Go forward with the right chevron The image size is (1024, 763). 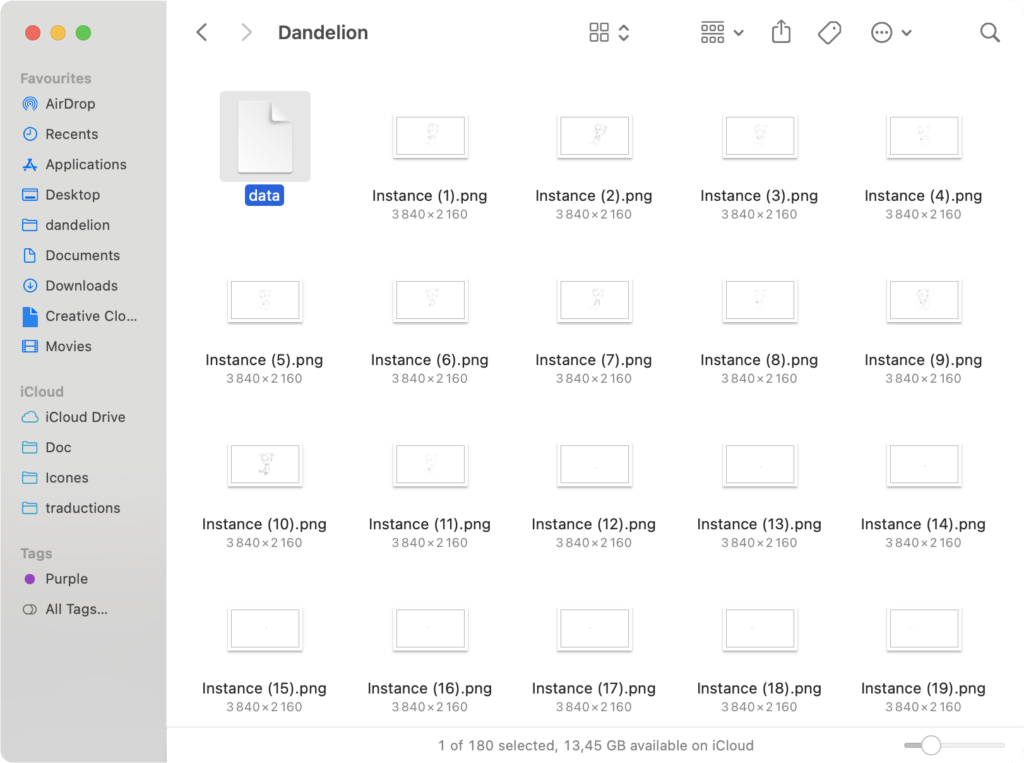(x=246, y=32)
